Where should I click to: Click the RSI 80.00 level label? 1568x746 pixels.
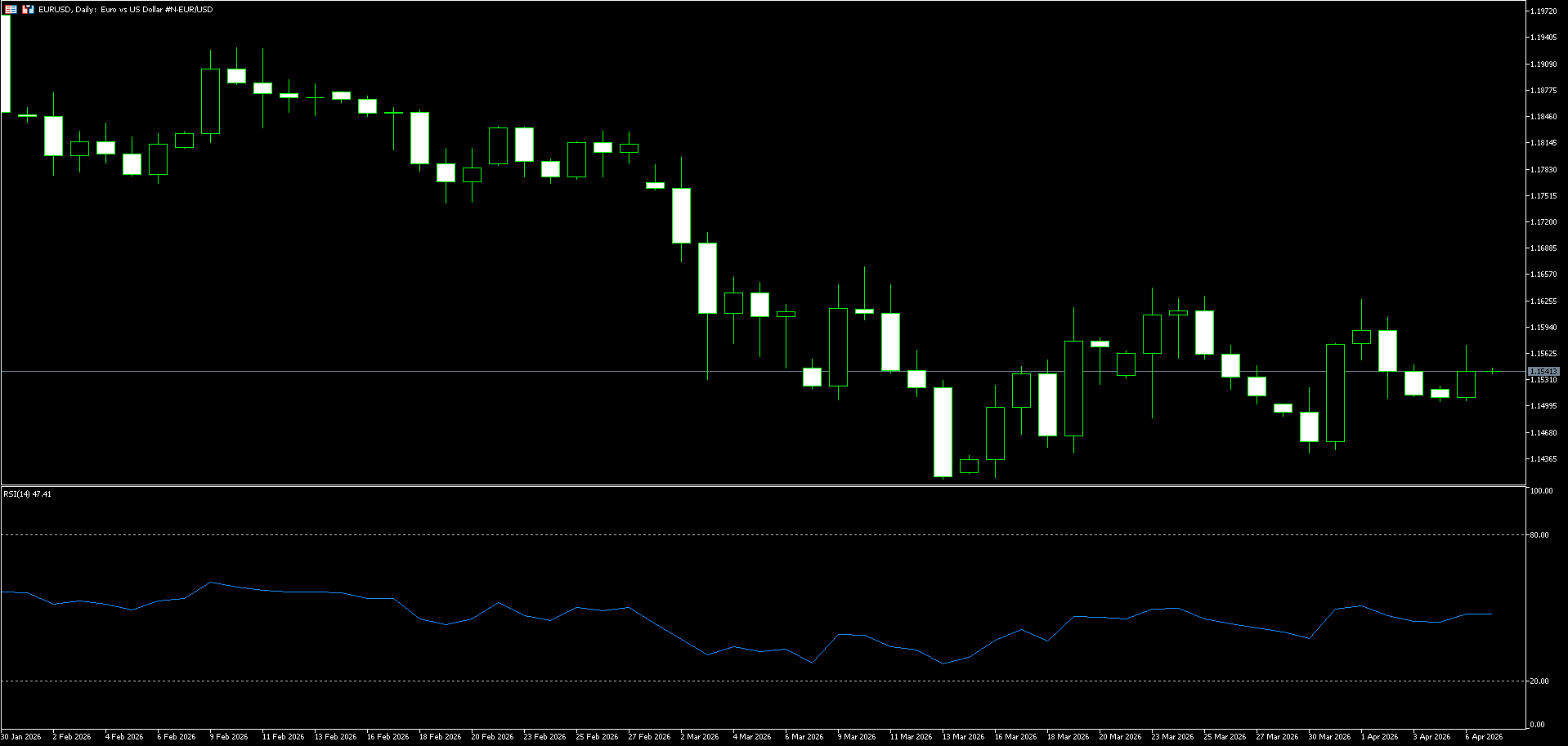click(x=1539, y=535)
